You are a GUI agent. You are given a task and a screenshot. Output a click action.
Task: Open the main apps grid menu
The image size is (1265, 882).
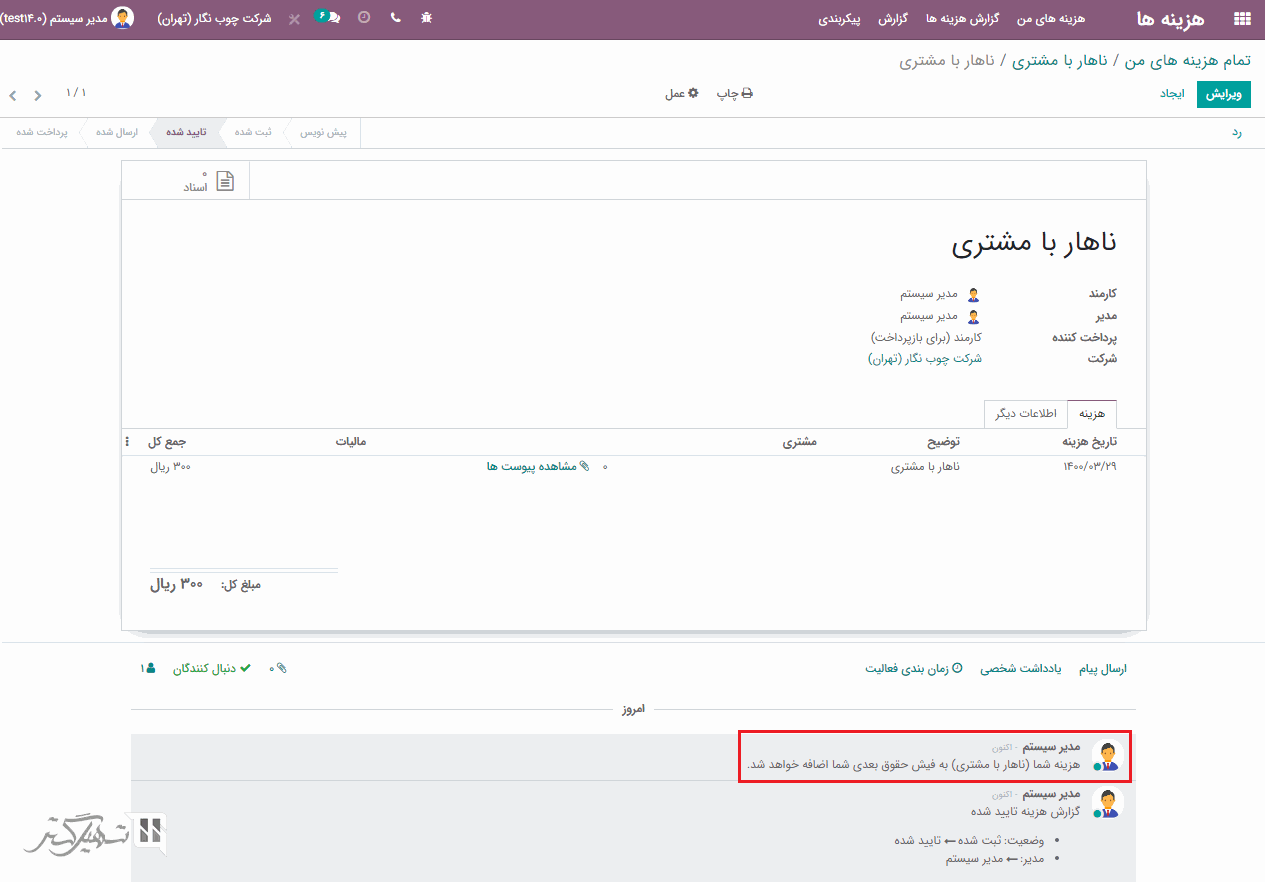coord(1242,19)
